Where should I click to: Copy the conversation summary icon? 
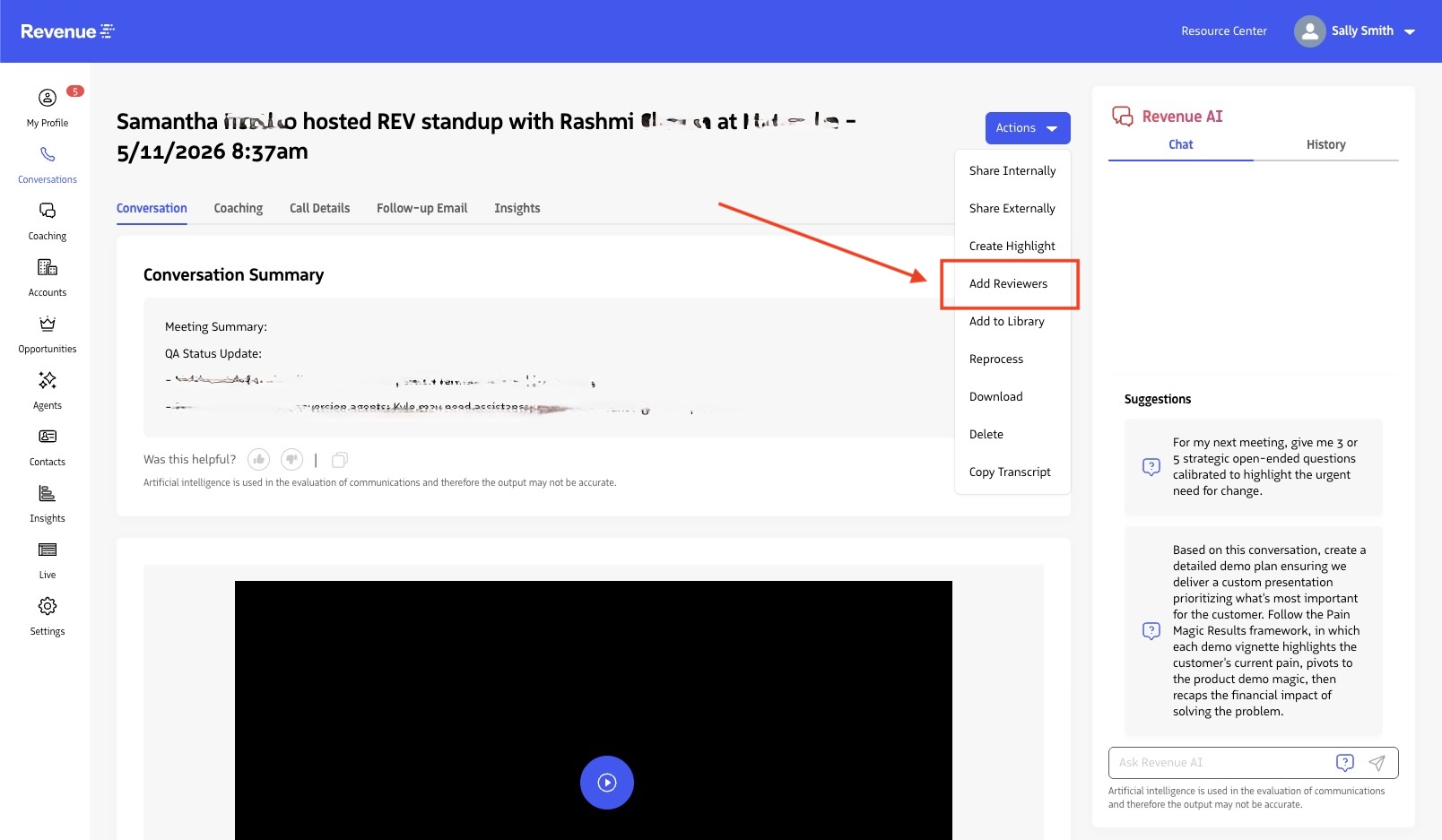pyautogui.click(x=339, y=460)
